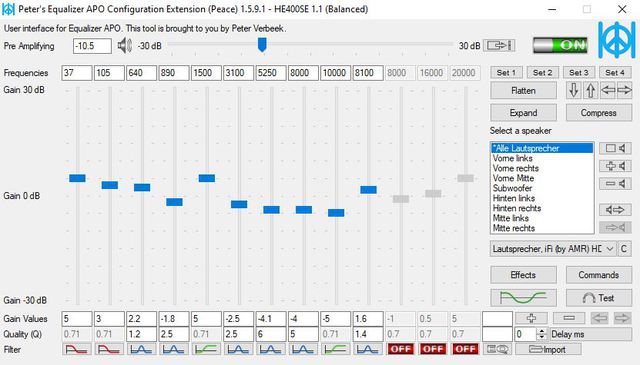The width and height of the screenshot is (640, 365).
Task: Remove speaker using minus speaker icon
Action: point(615,184)
